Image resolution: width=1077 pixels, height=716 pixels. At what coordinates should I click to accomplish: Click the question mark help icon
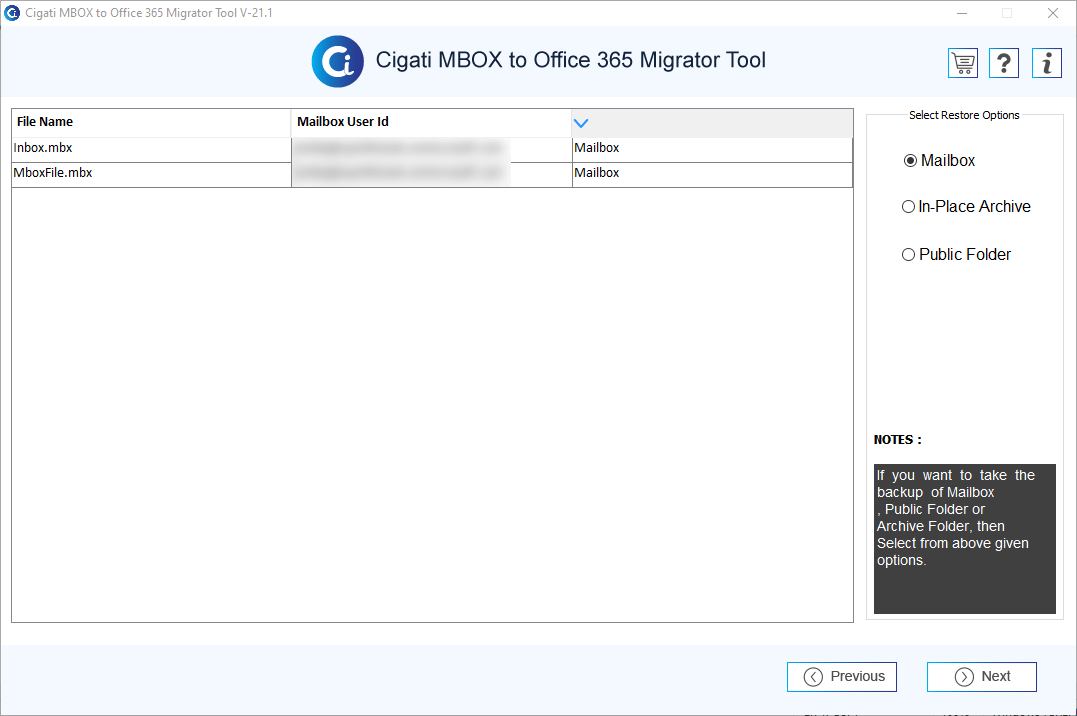(x=1004, y=63)
